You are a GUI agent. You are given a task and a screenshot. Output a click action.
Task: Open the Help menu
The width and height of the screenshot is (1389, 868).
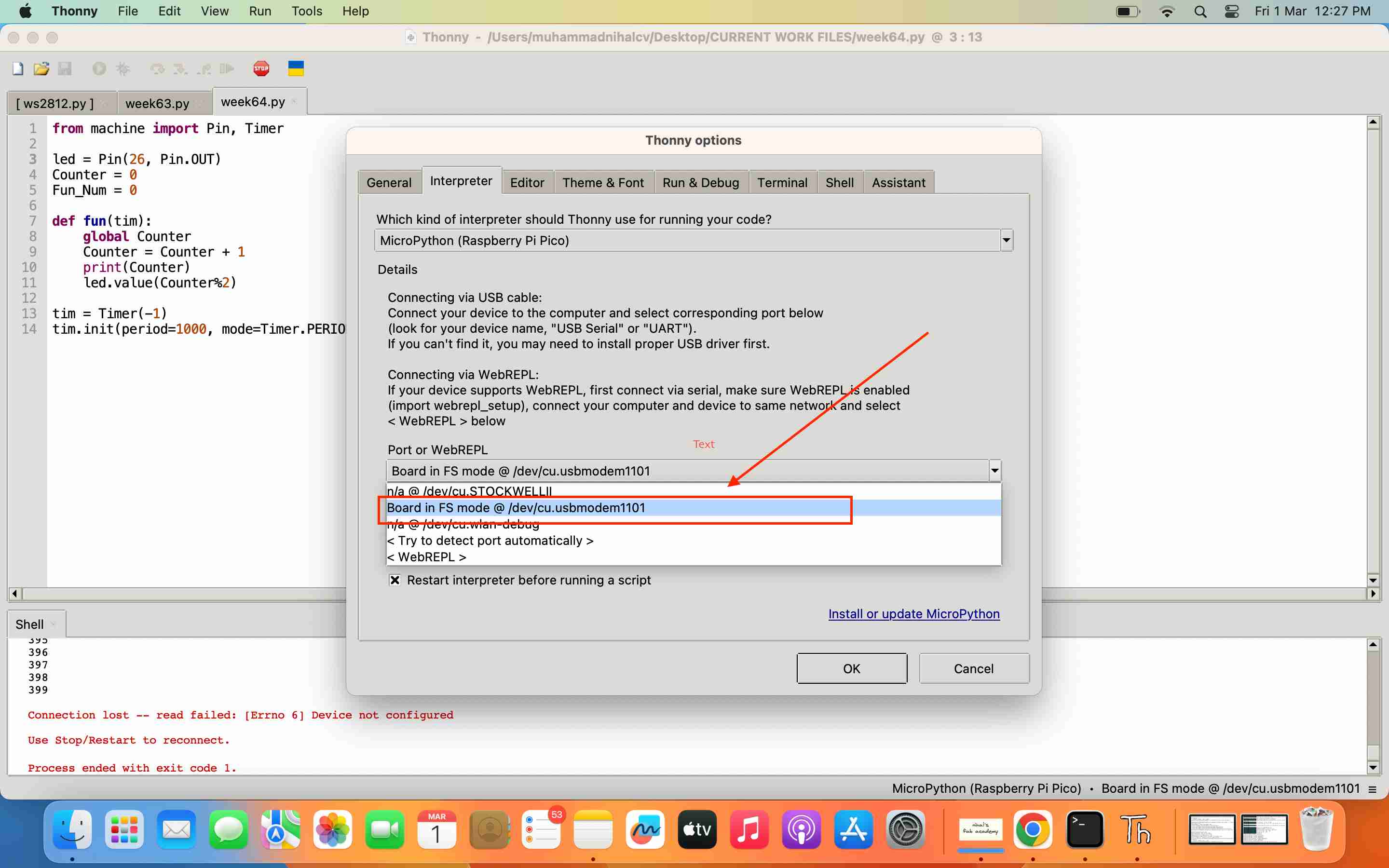[x=355, y=11]
